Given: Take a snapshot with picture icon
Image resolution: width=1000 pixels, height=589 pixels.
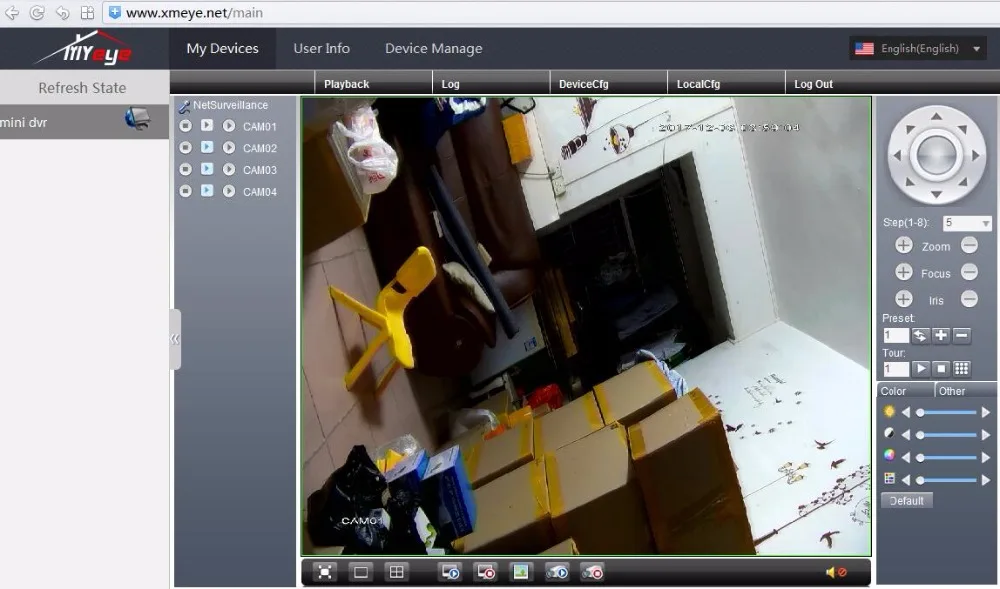Looking at the screenshot, I should [520, 572].
